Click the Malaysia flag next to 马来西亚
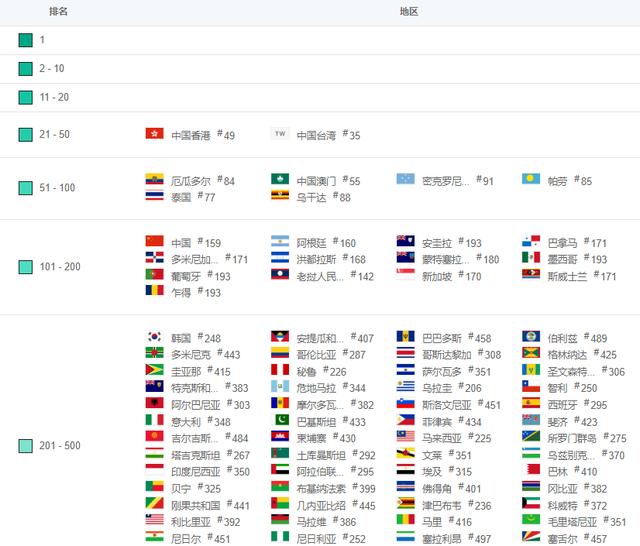Screen dimensions: 640x546 (405, 436)
